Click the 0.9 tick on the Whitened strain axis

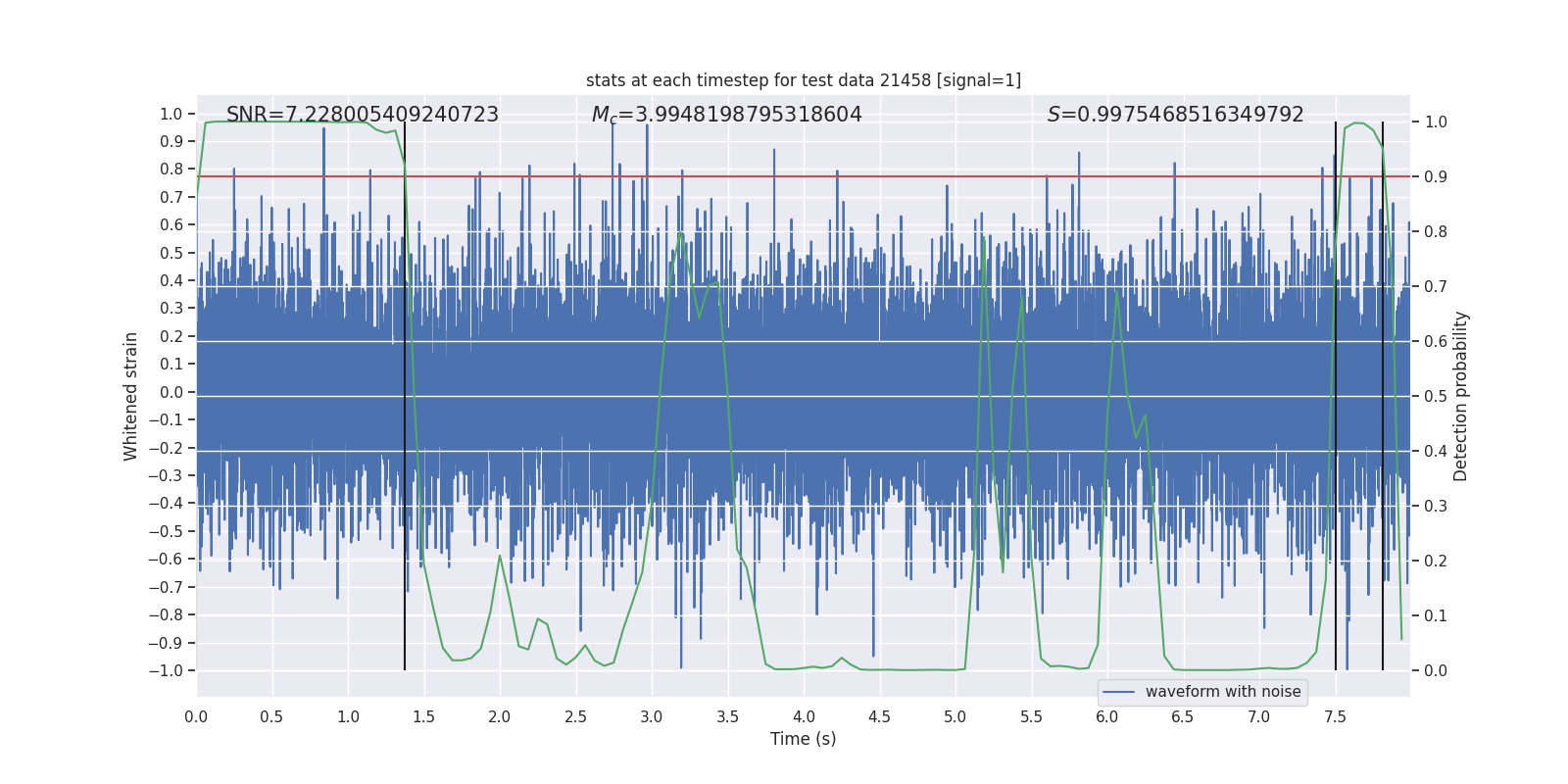171,142
